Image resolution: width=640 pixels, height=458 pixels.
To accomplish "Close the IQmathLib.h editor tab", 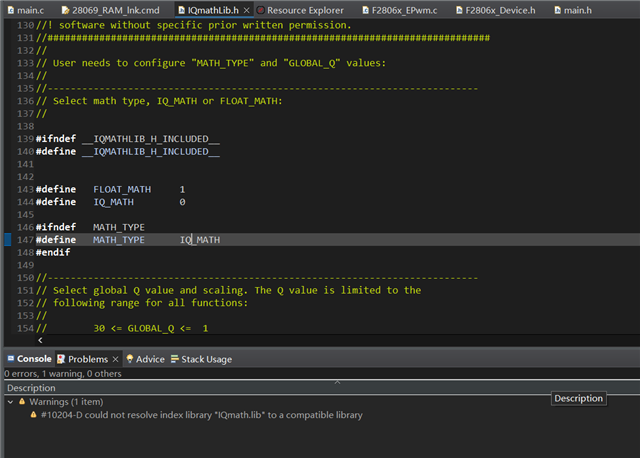I will (x=246, y=10).
